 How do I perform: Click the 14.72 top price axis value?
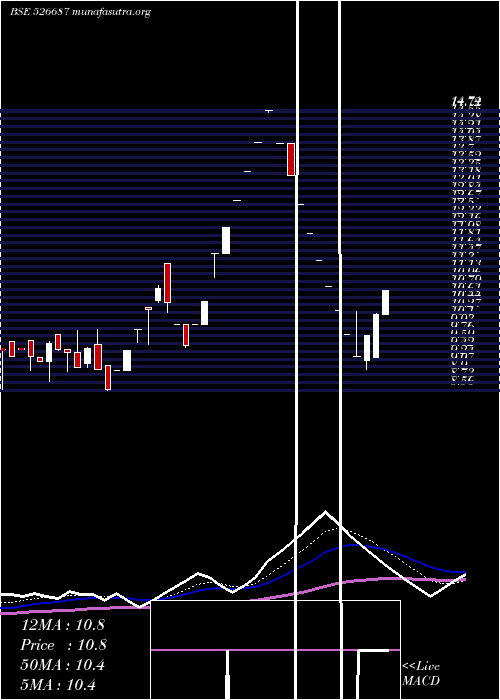point(467,102)
